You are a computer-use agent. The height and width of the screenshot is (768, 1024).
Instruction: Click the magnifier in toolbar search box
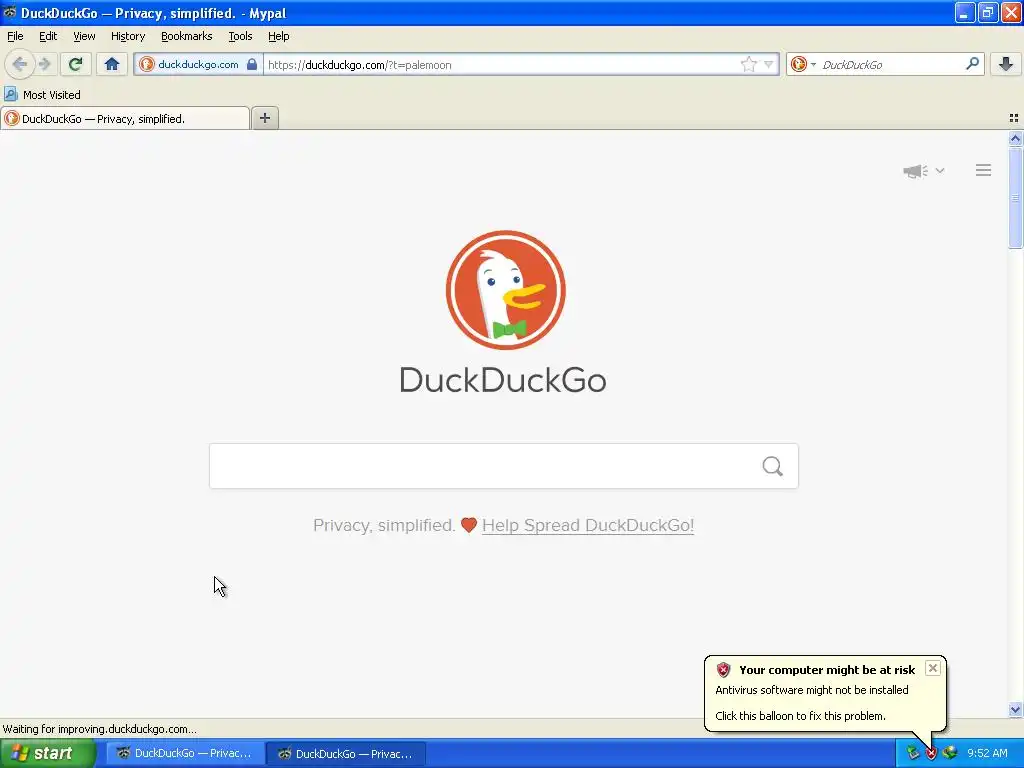(972, 64)
